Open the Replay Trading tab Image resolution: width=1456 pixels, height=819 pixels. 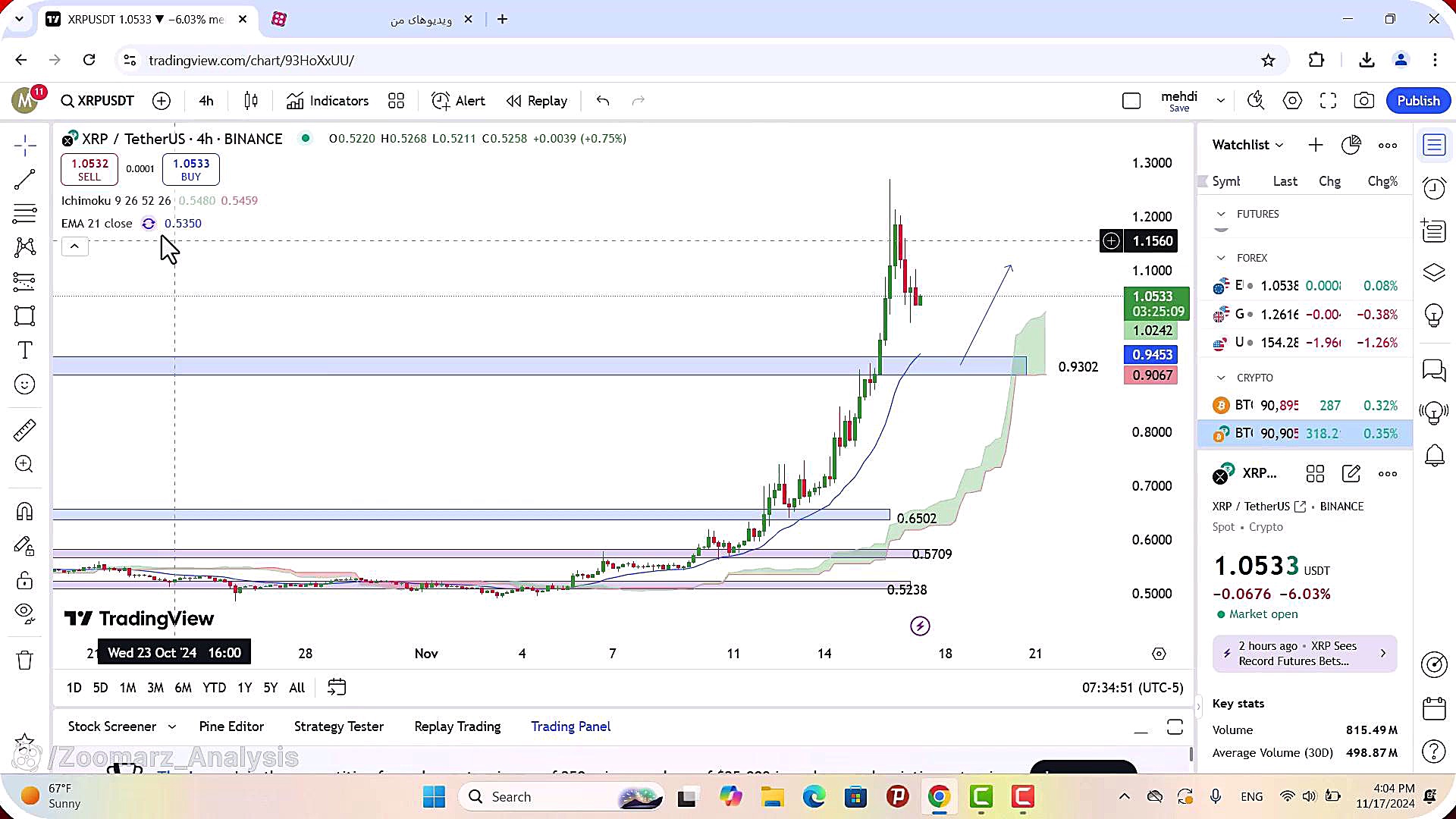tap(457, 726)
